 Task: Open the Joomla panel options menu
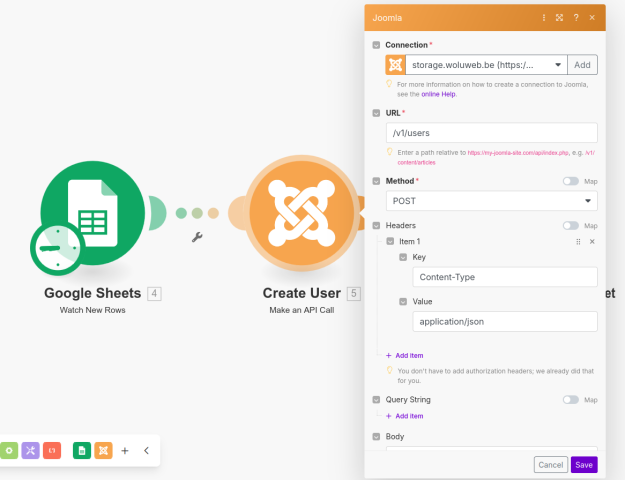point(544,18)
